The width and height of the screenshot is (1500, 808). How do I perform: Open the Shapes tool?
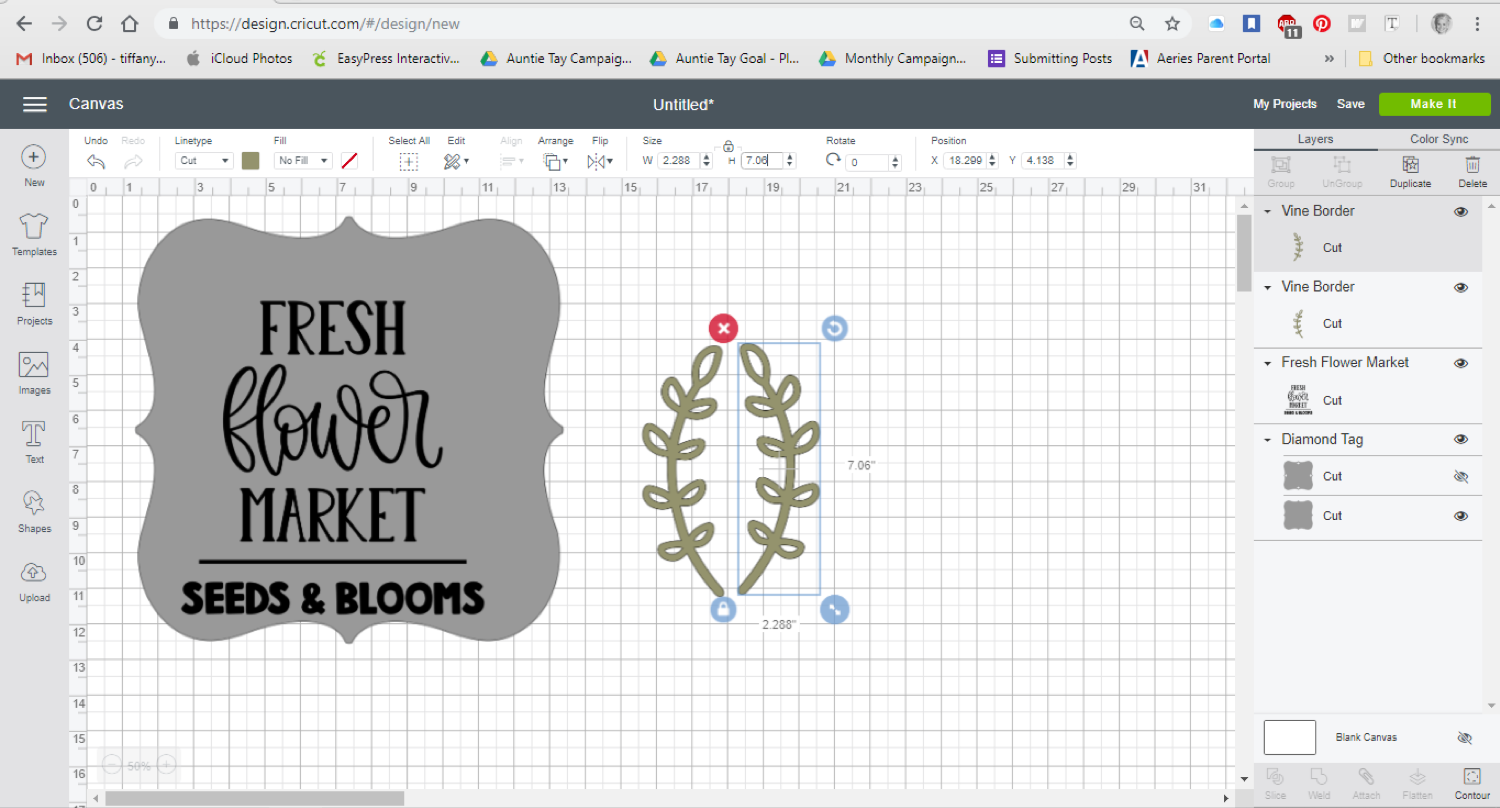tap(34, 510)
